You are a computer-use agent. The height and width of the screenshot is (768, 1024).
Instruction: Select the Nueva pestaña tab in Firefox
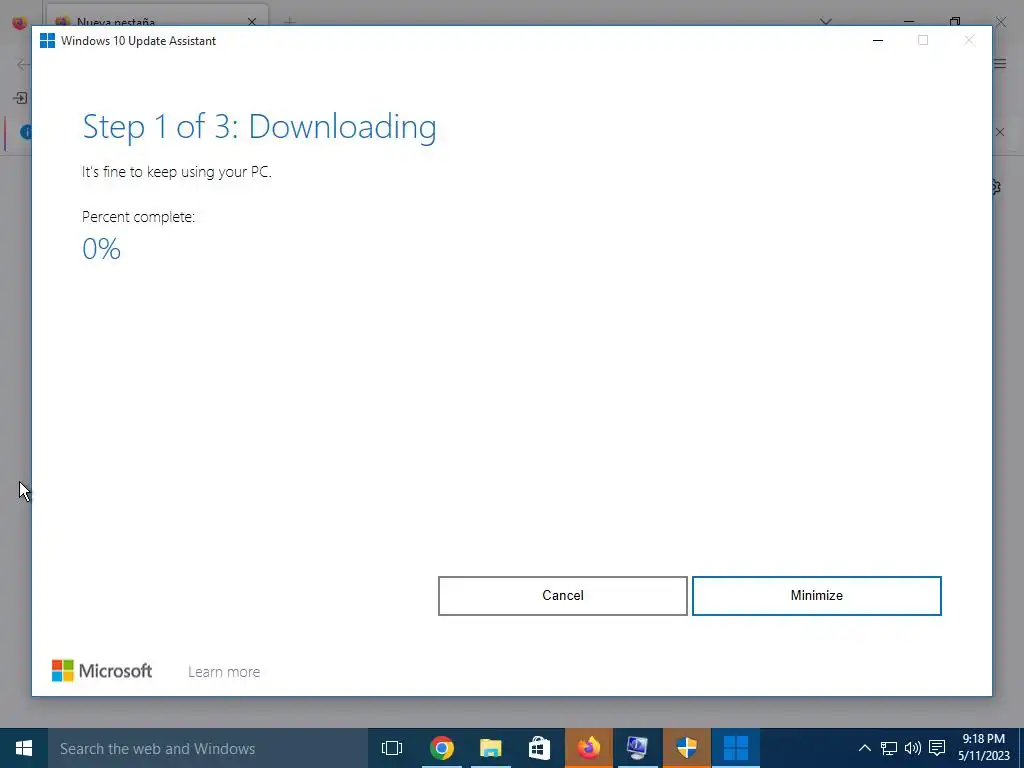[x=157, y=17]
